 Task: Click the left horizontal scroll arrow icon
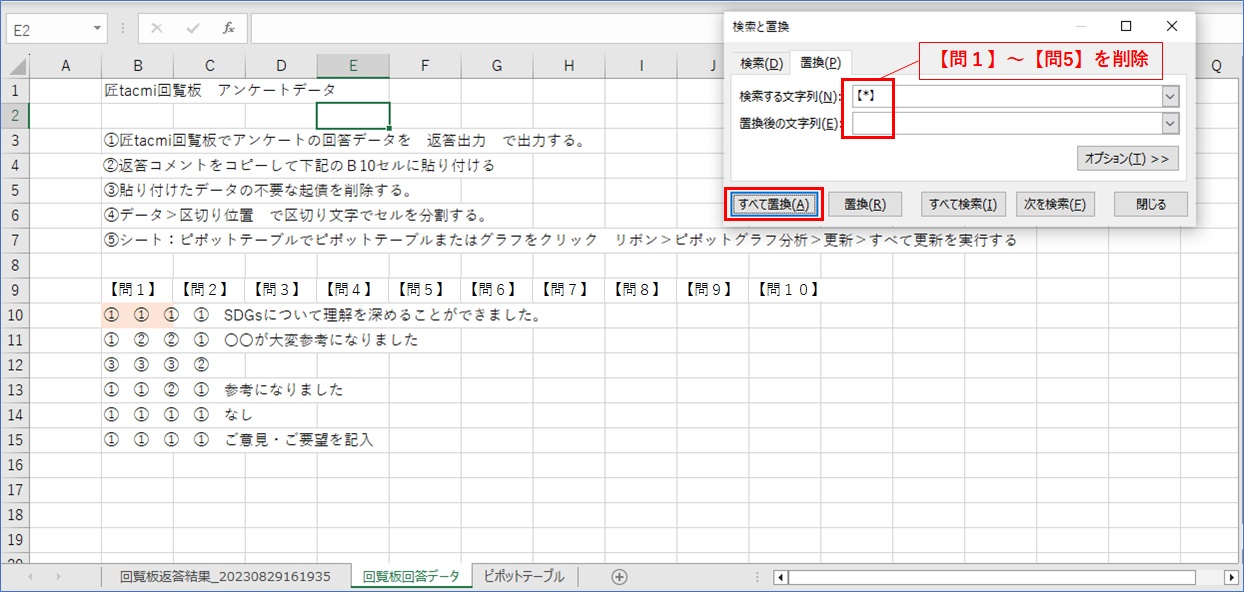[x=780, y=576]
